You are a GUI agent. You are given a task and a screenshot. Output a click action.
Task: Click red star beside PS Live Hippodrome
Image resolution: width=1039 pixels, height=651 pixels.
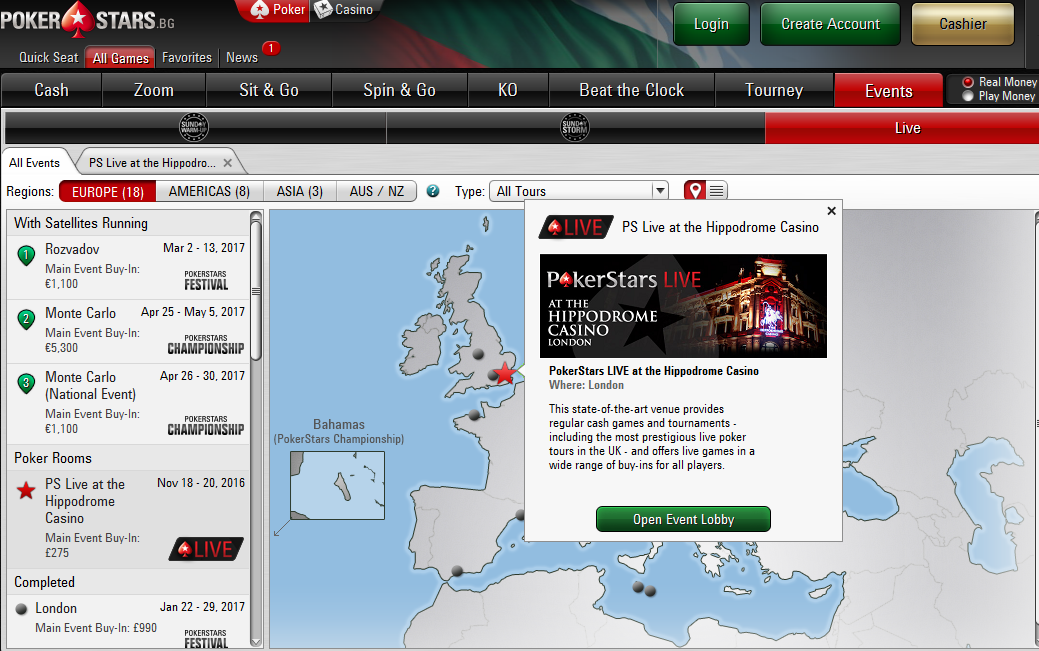coord(26,491)
